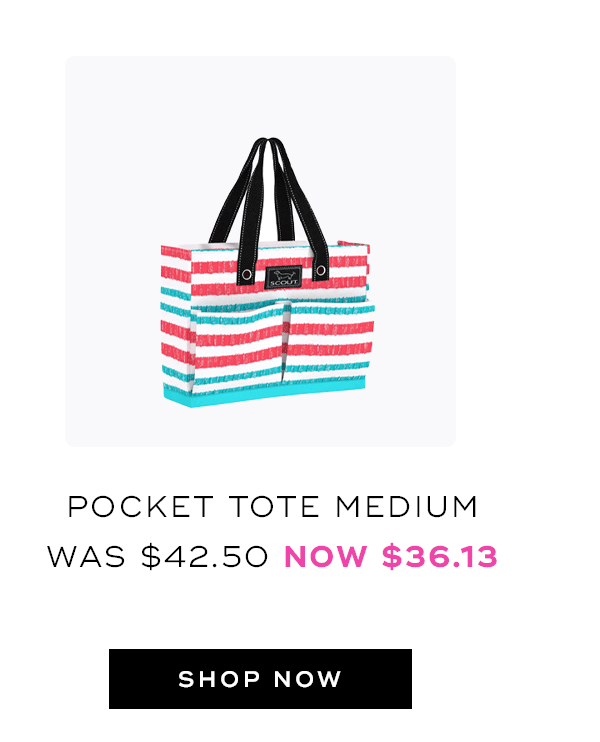Click the word MEDIUM in the product name
This screenshot has height=742, width=600.
tap(406, 507)
